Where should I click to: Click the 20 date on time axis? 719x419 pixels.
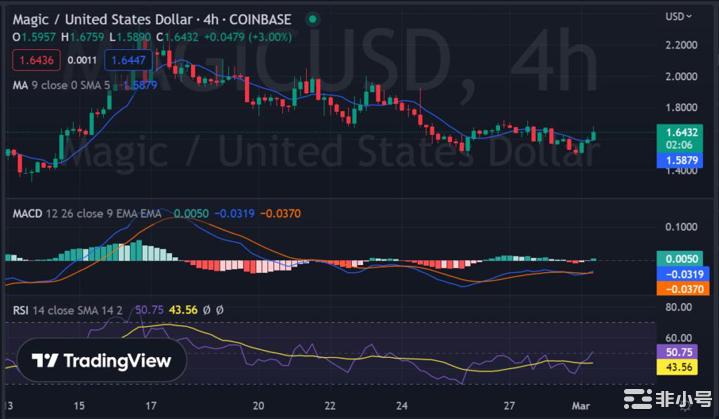[x=258, y=406]
